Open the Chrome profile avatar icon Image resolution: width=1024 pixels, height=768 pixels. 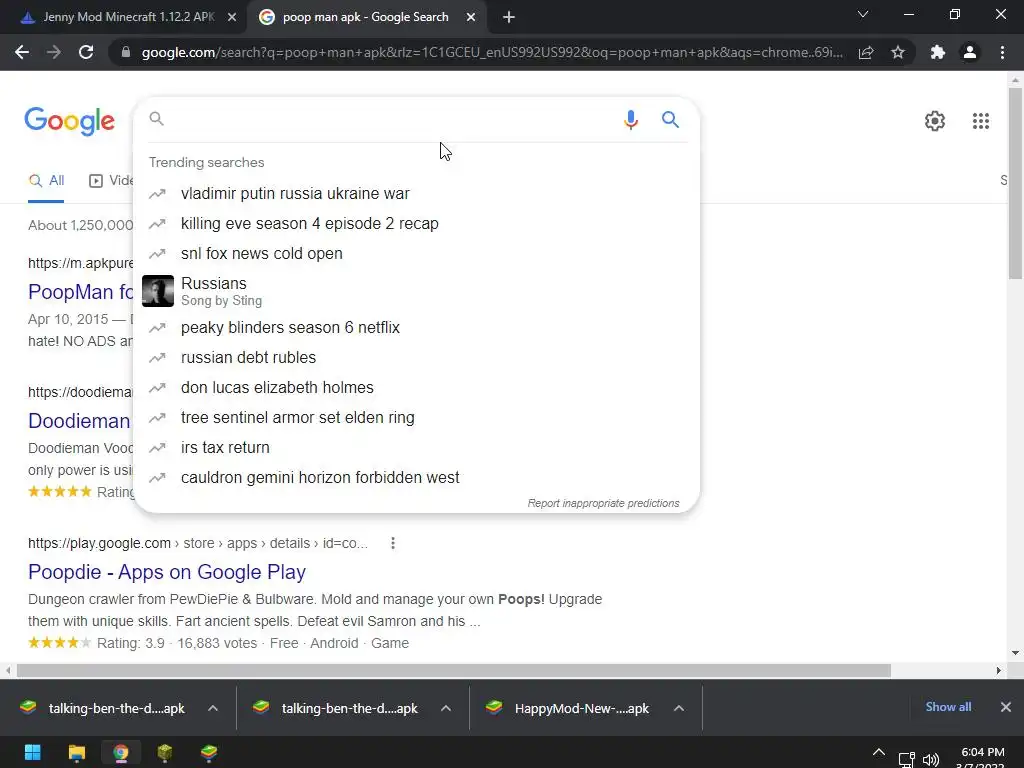[x=970, y=52]
